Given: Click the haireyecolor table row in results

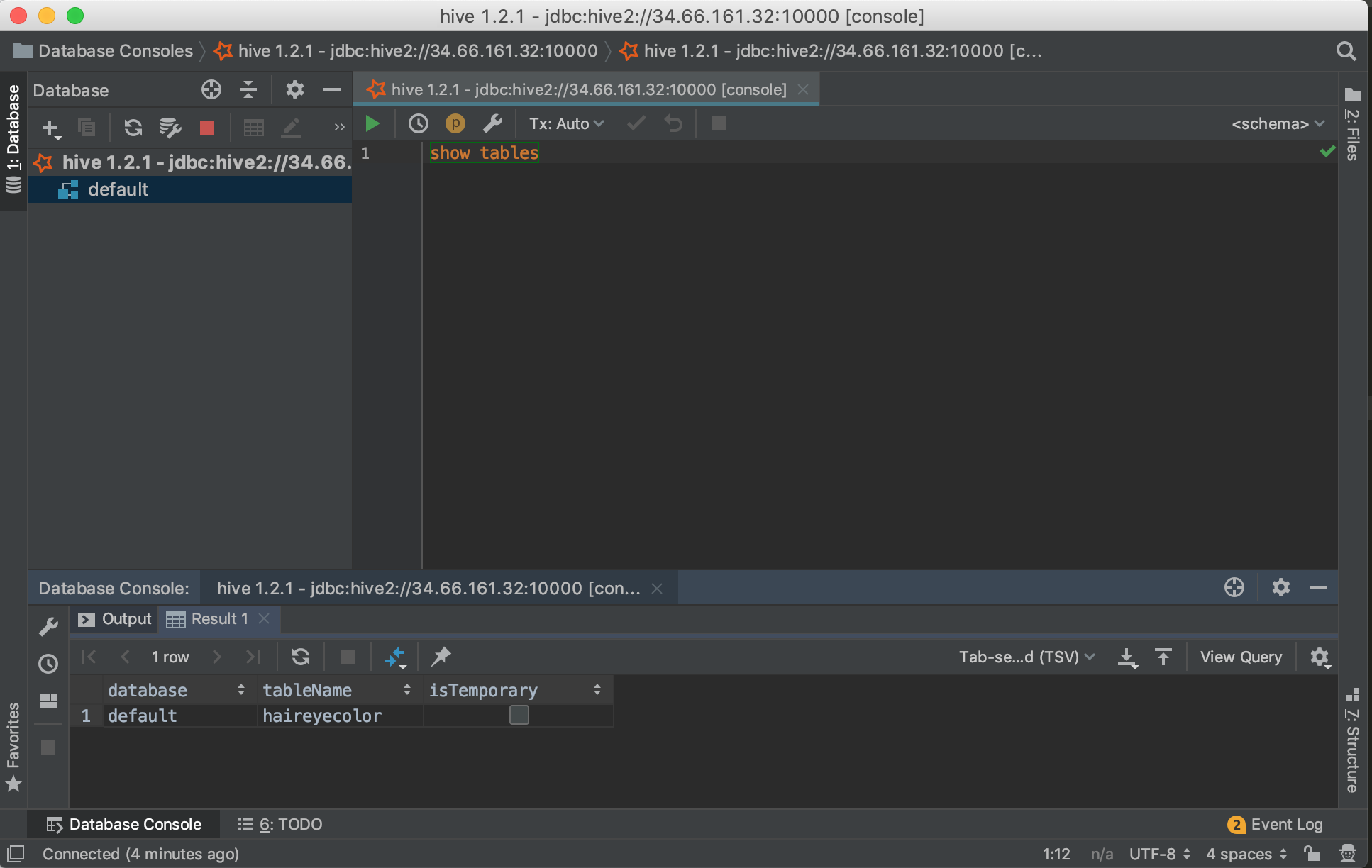Looking at the screenshot, I should pyautogui.click(x=322, y=715).
